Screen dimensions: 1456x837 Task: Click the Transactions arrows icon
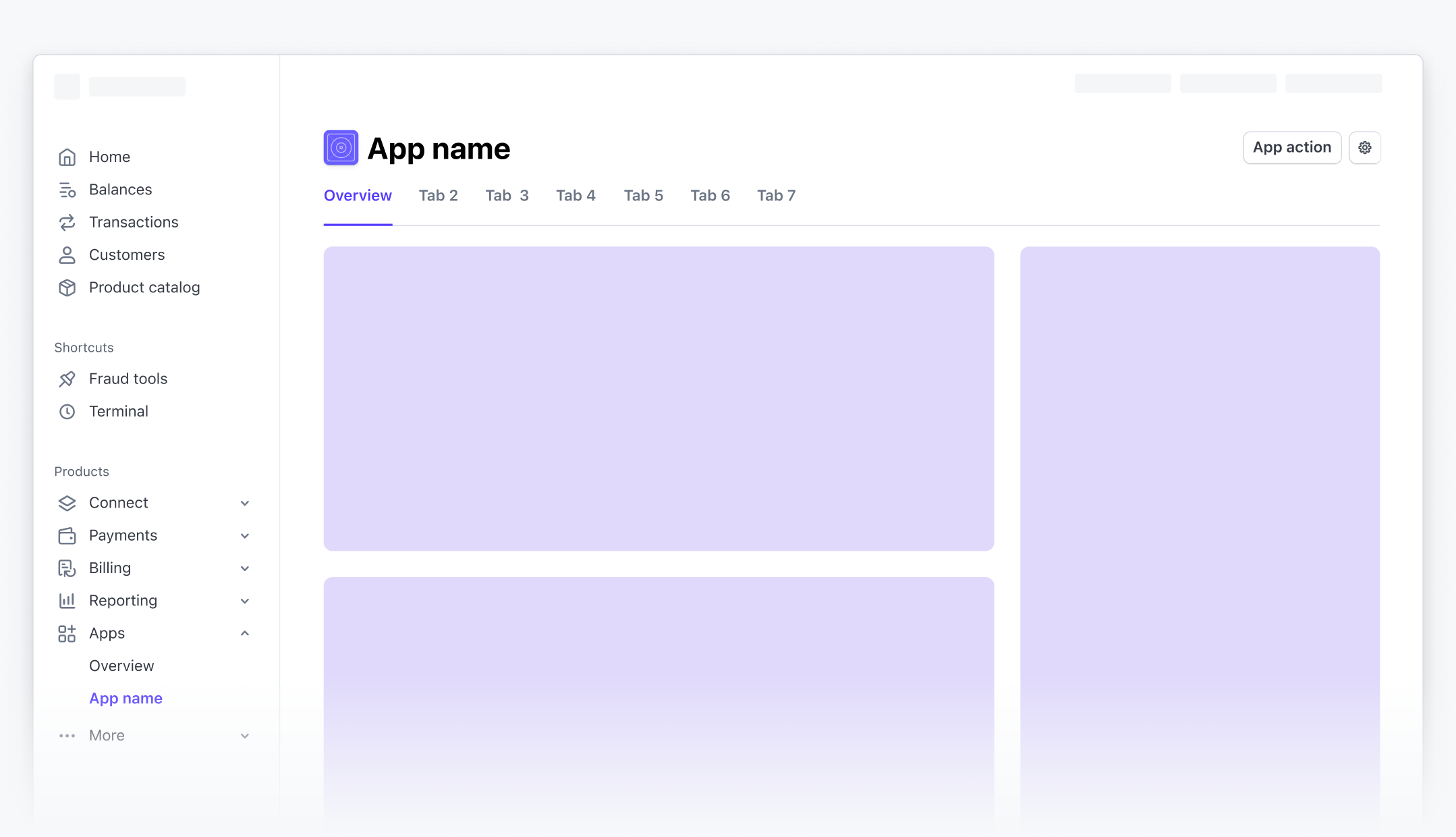click(x=67, y=223)
